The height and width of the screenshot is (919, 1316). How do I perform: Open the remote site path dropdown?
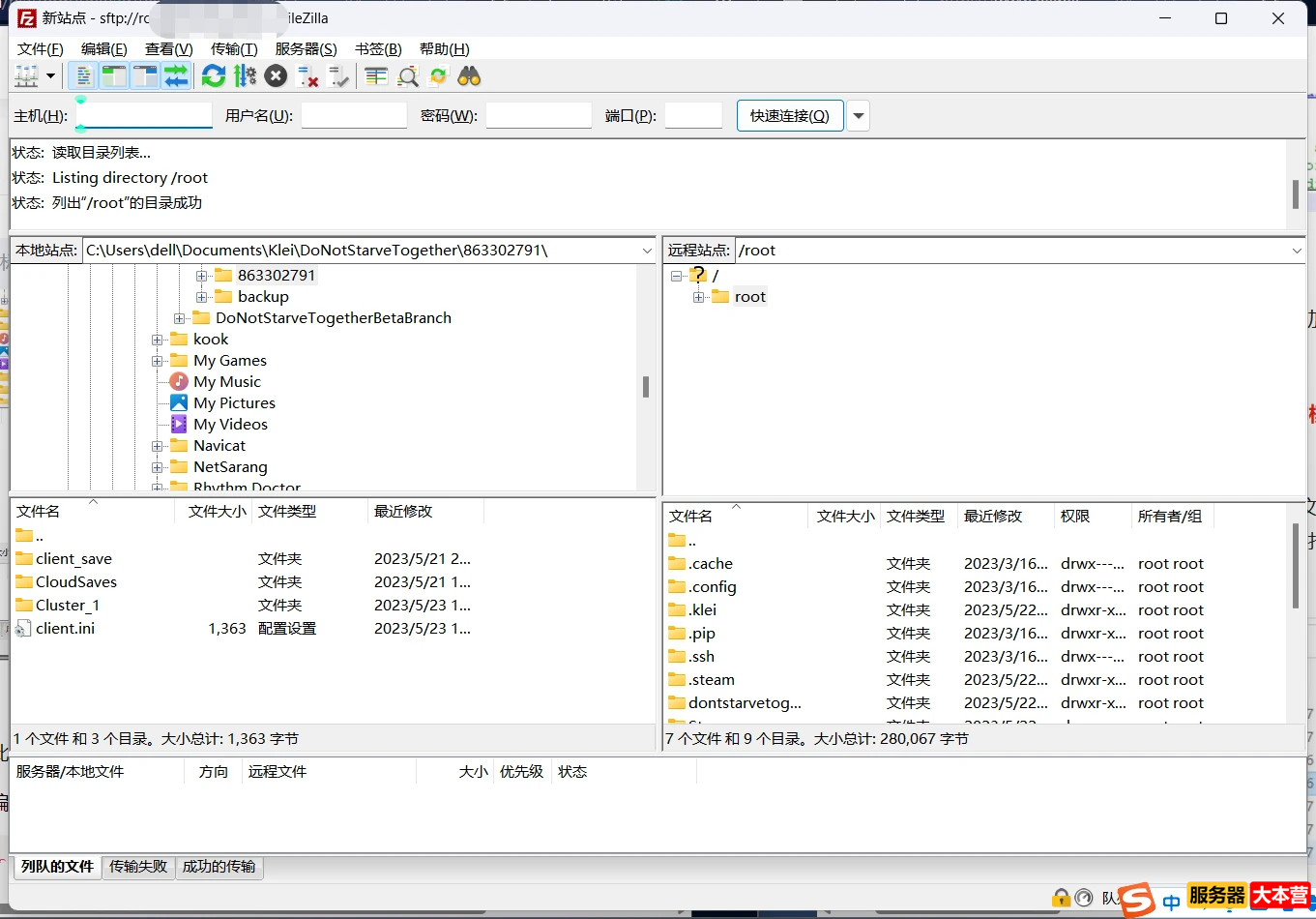pyautogui.click(x=1297, y=251)
